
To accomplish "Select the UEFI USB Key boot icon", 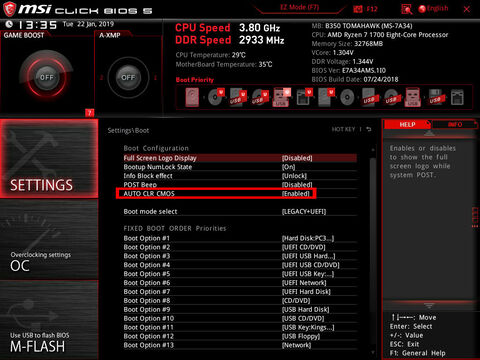I will click(x=282, y=97).
